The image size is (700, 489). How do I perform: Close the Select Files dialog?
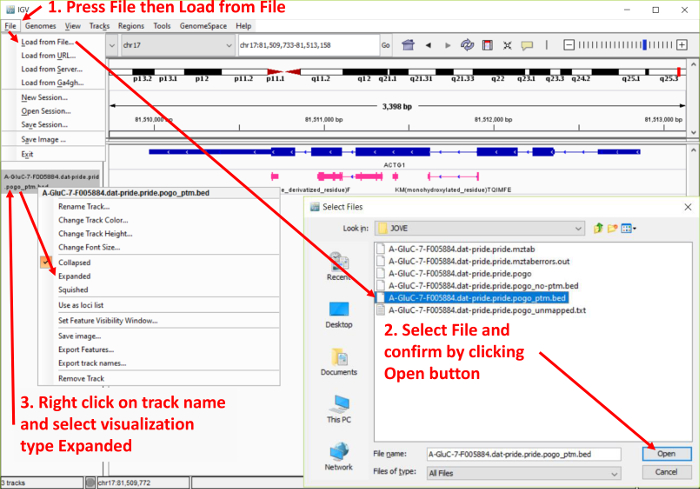[x=688, y=207]
